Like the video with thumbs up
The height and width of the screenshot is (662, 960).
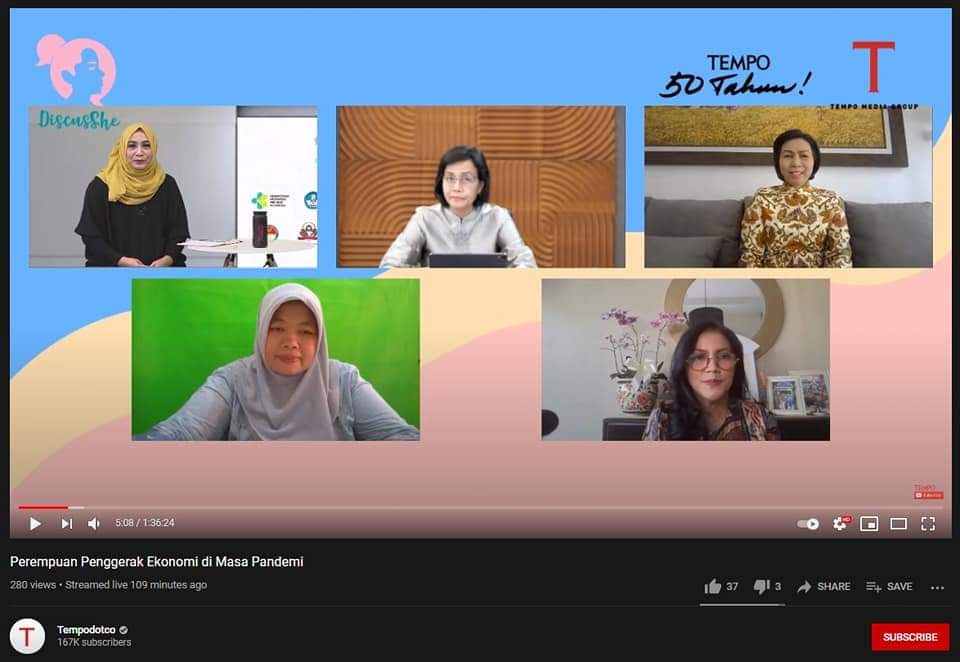coord(721,587)
